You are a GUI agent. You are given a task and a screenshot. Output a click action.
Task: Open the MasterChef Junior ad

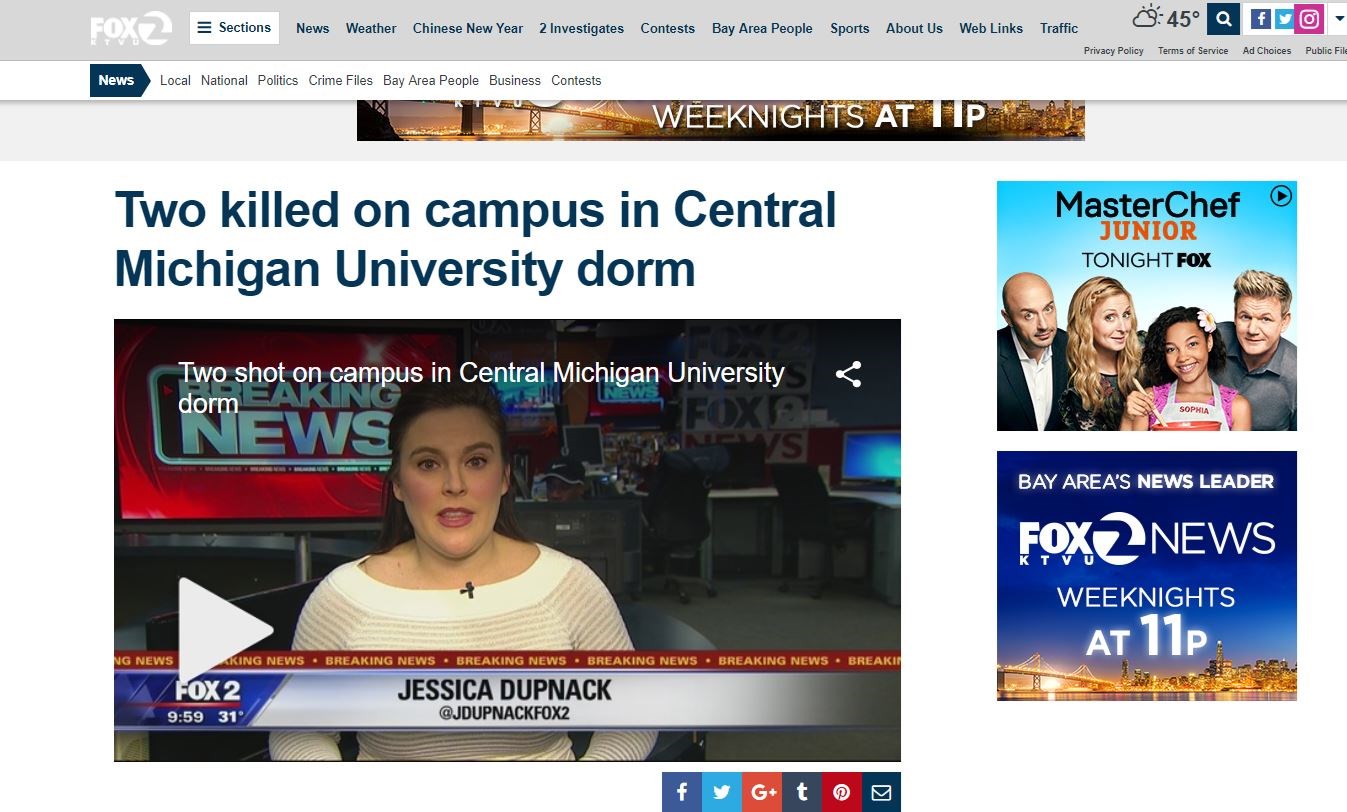point(1146,306)
